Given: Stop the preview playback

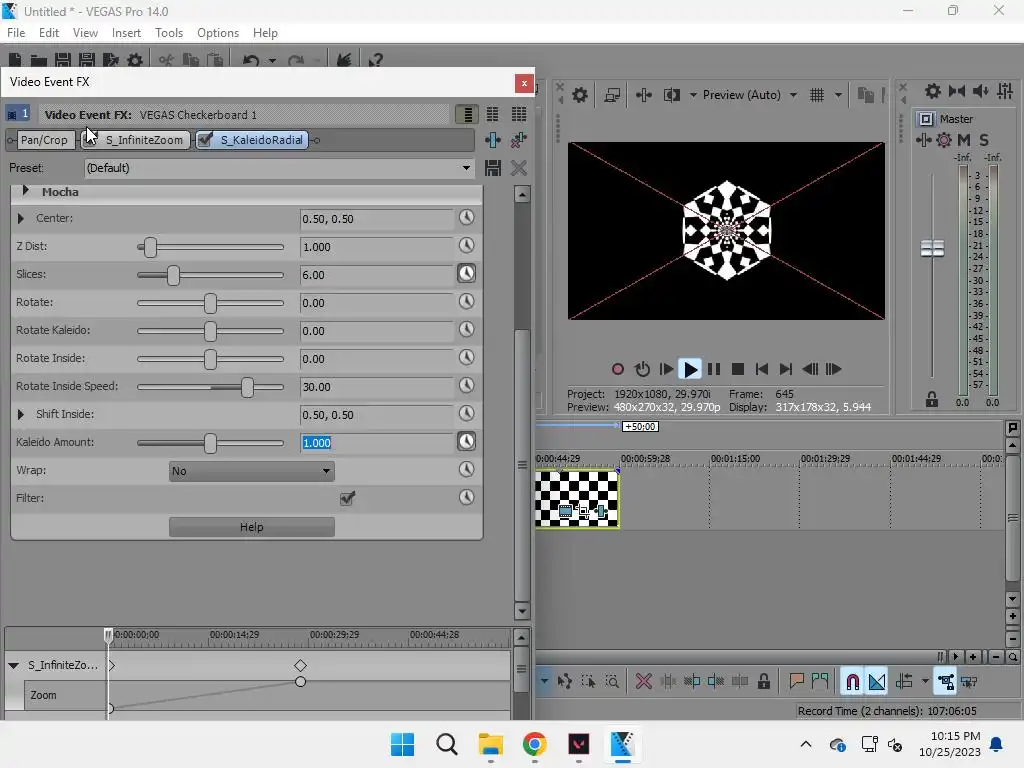Looking at the screenshot, I should 738,369.
